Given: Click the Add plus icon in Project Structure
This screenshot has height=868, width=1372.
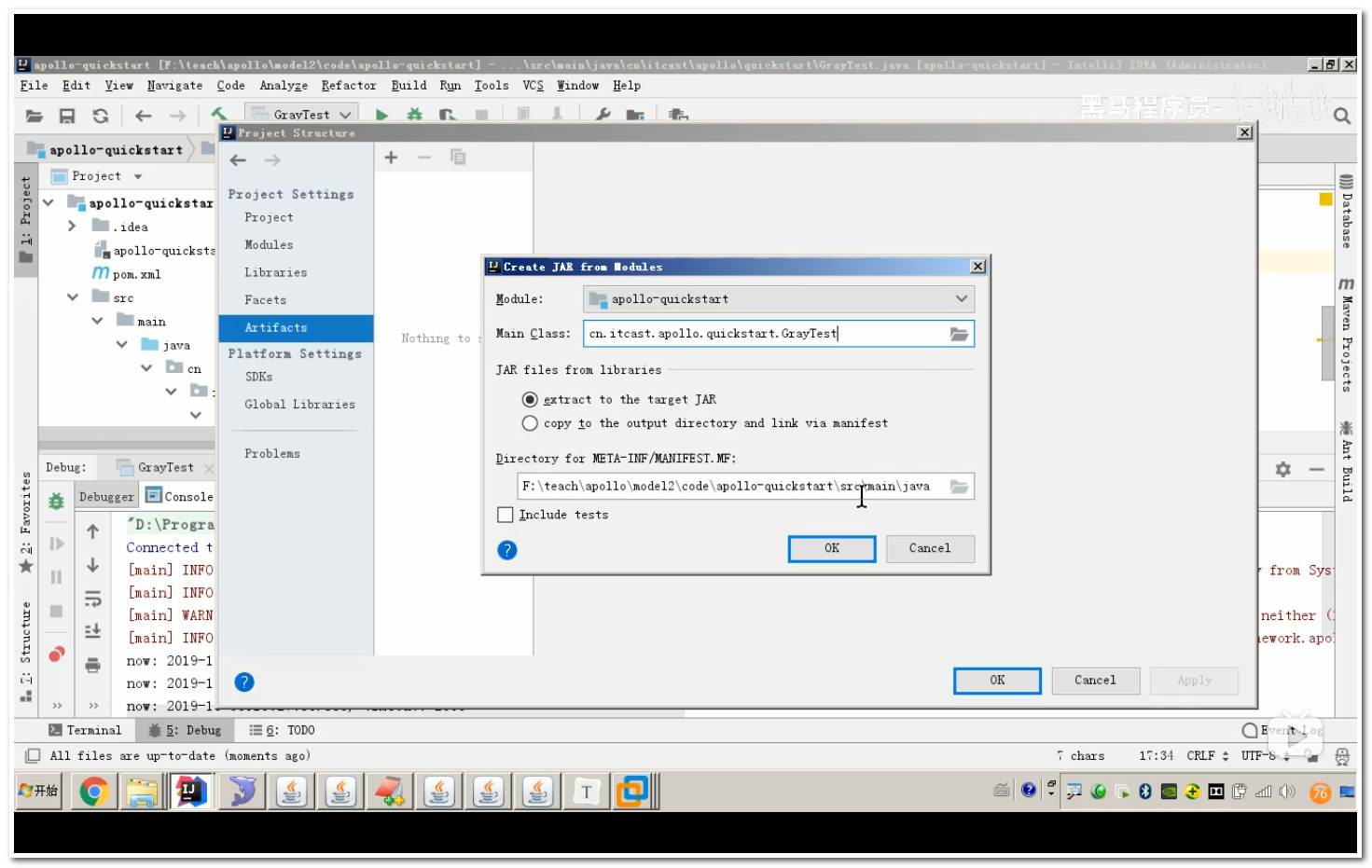Looking at the screenshot, I should pos(392,158).
